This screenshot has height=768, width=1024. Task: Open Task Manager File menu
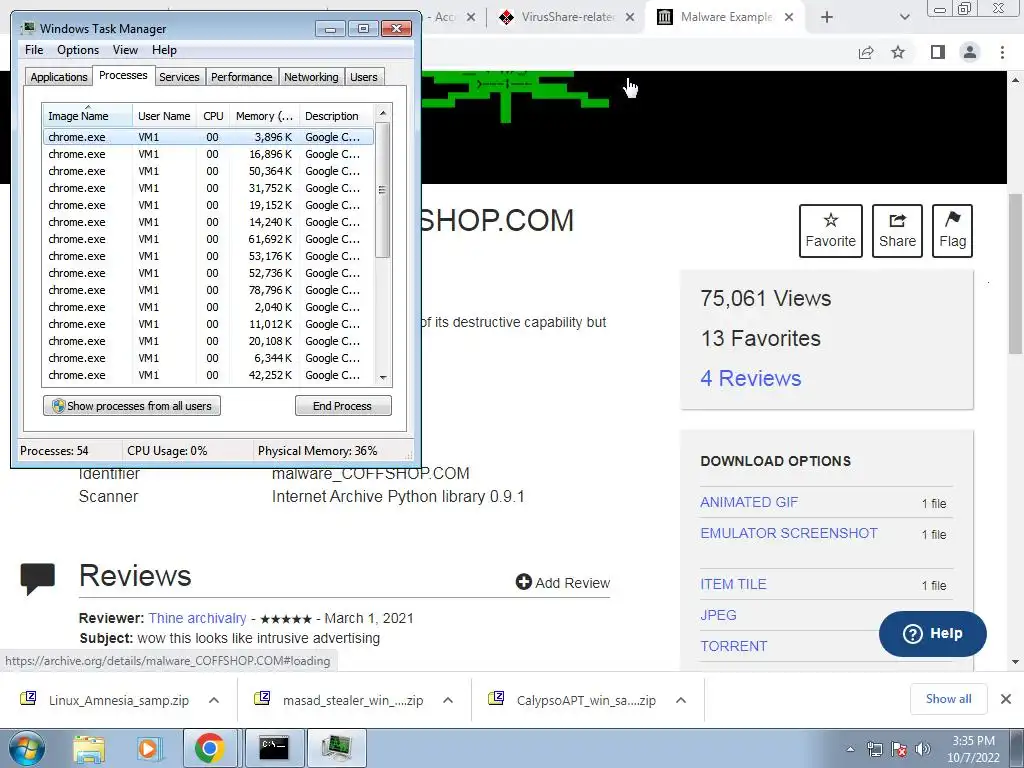pyautogui.click(x=34, y=50)
